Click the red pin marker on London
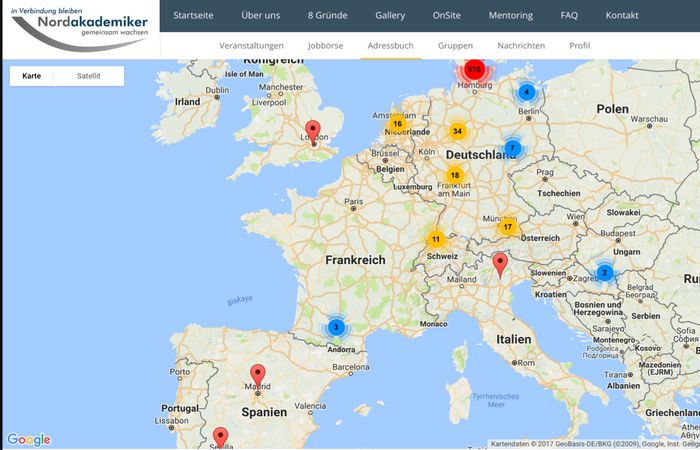Screen dimensions: 700x450 pyautogui.click(x=313, y=133)
